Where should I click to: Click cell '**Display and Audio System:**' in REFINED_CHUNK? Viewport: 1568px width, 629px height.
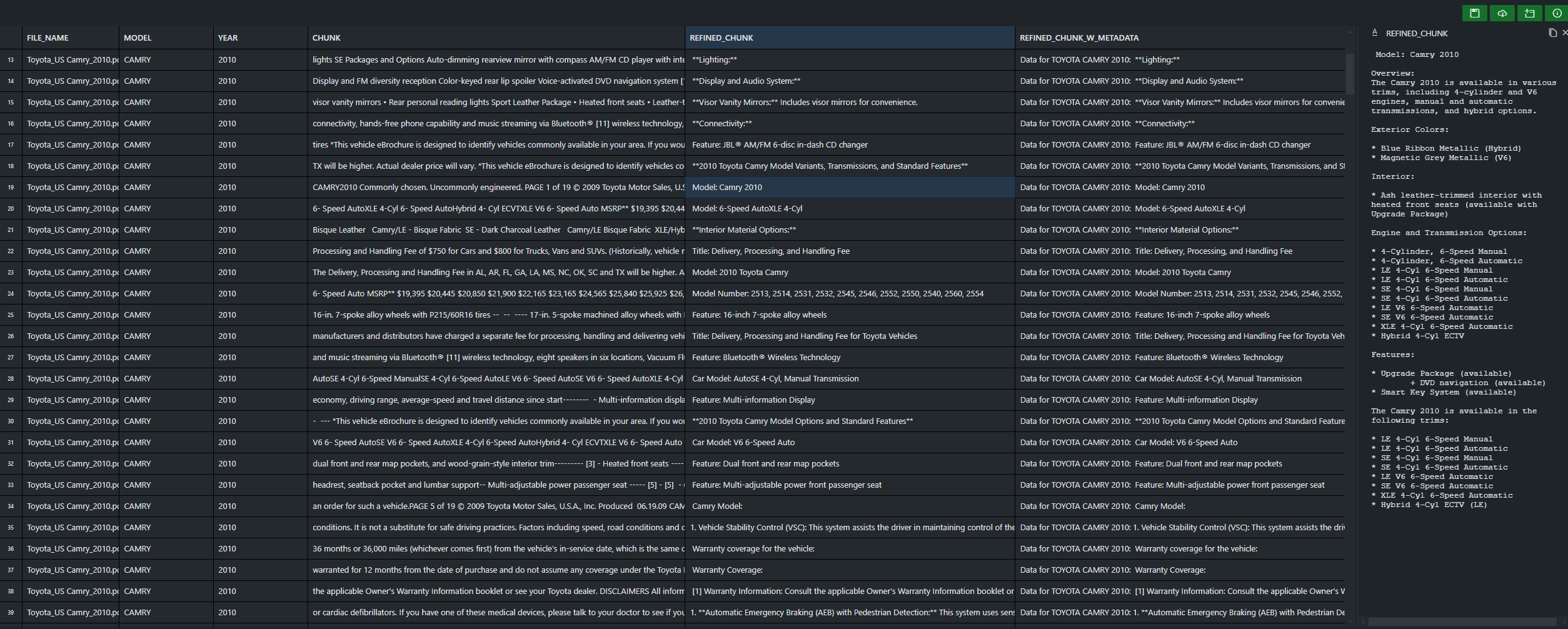pos(850,81)
